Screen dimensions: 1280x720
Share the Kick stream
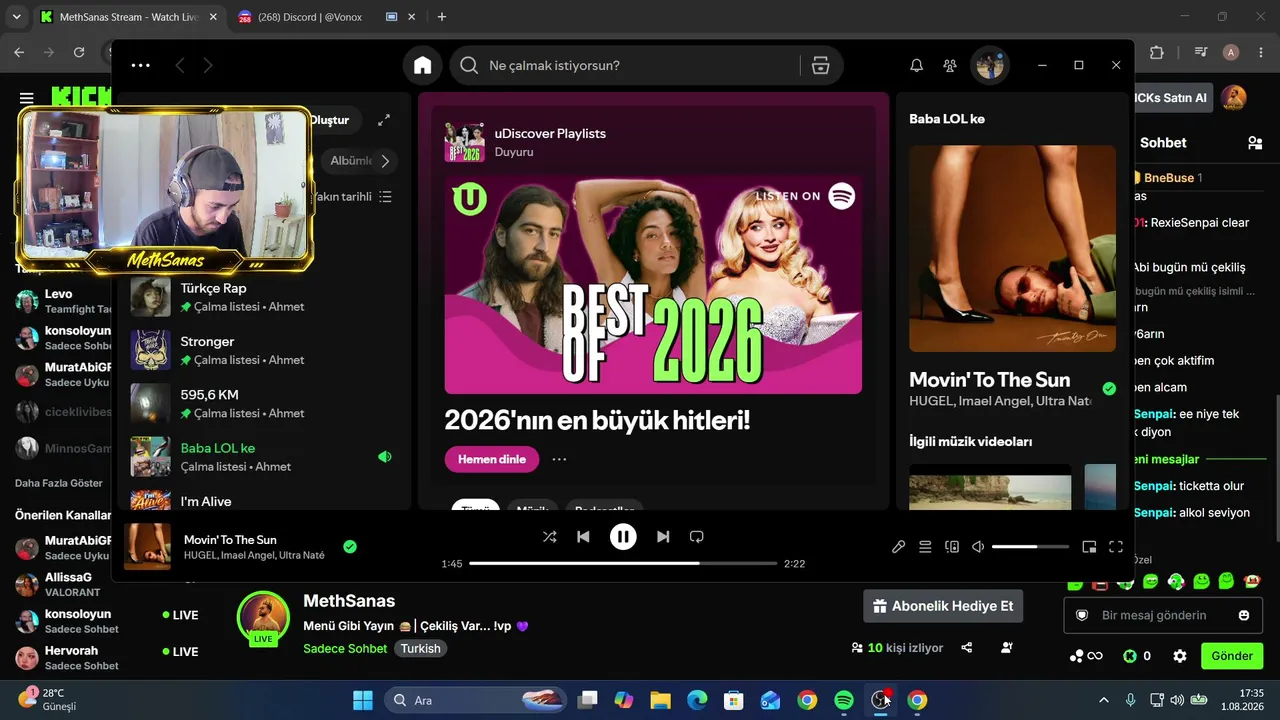point(967,648)
